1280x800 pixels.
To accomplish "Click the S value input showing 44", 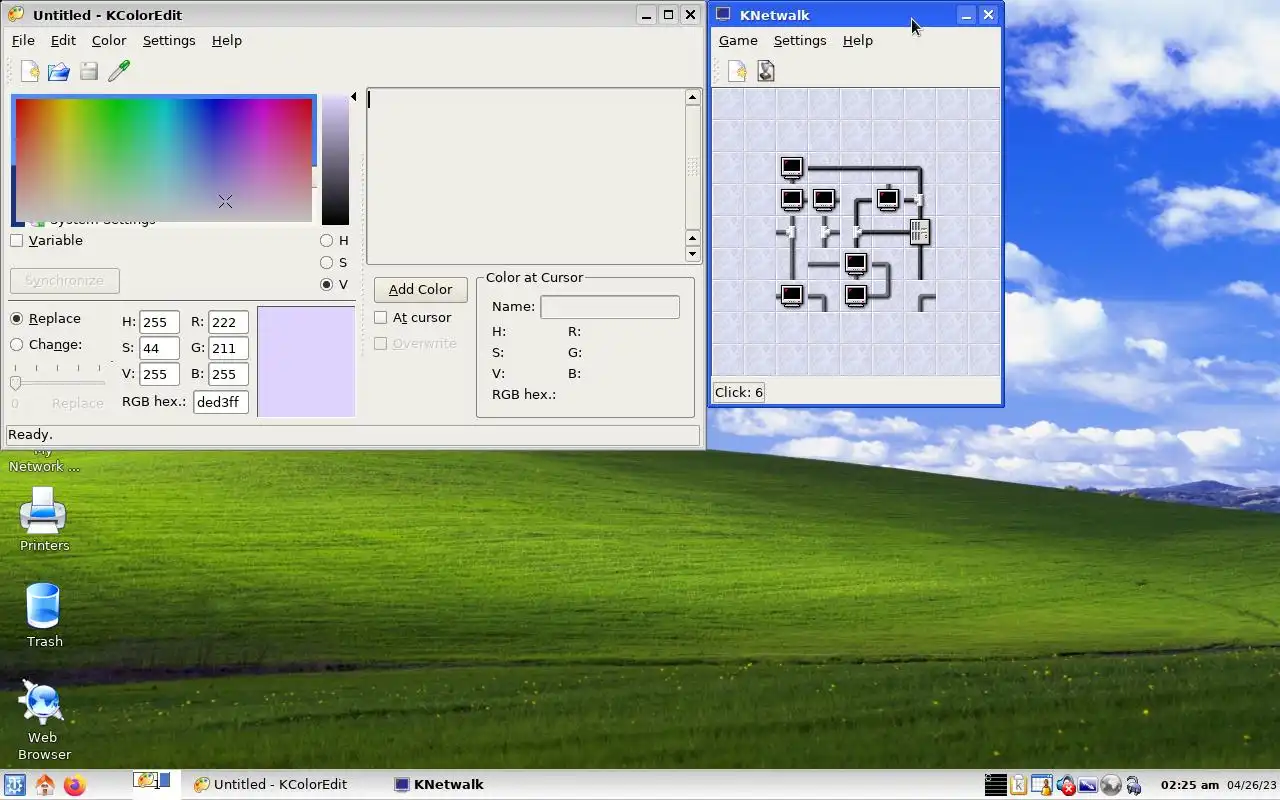I will [x=159, y=348].
